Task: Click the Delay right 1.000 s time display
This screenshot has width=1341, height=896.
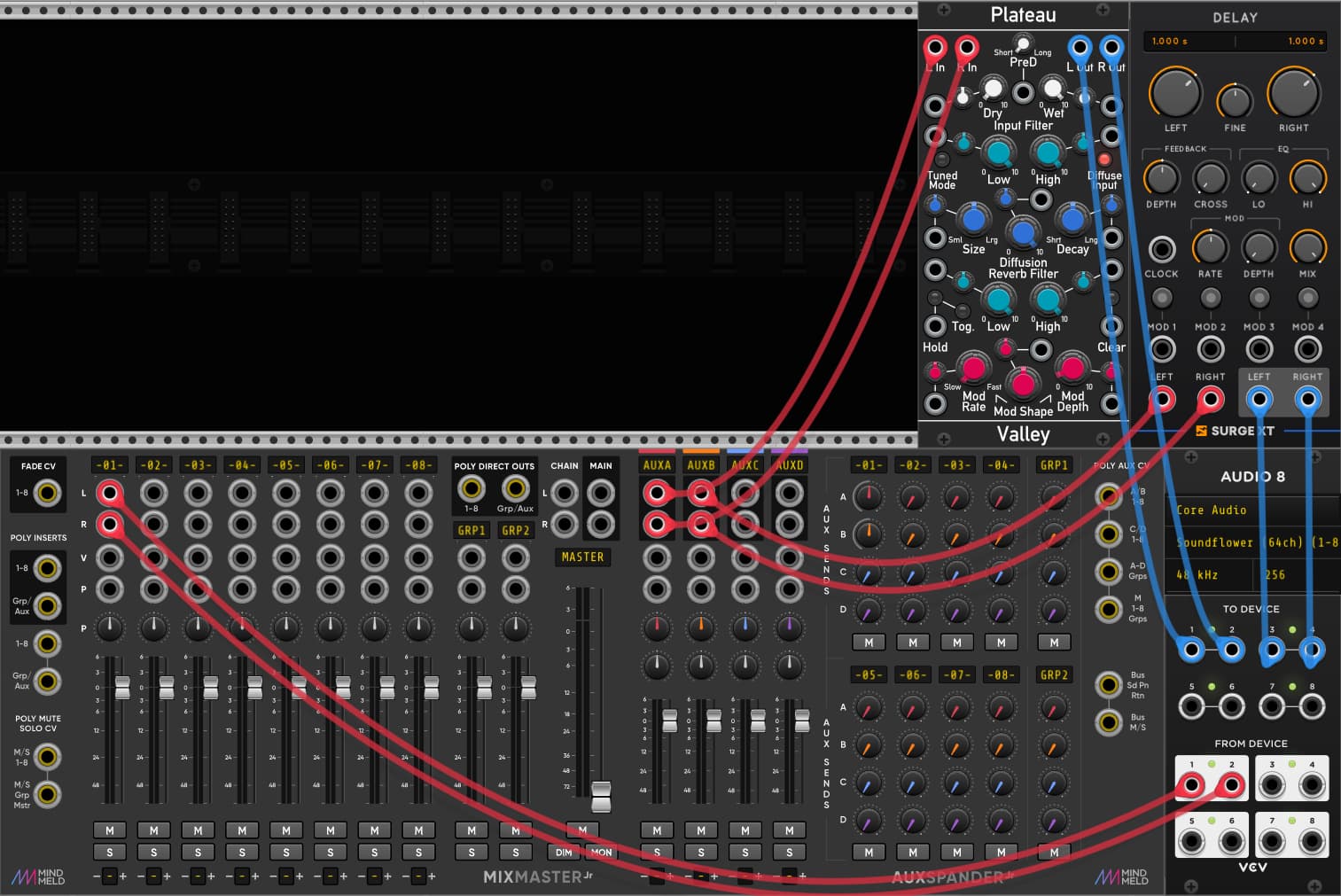Action: [x=1305, y=41]
